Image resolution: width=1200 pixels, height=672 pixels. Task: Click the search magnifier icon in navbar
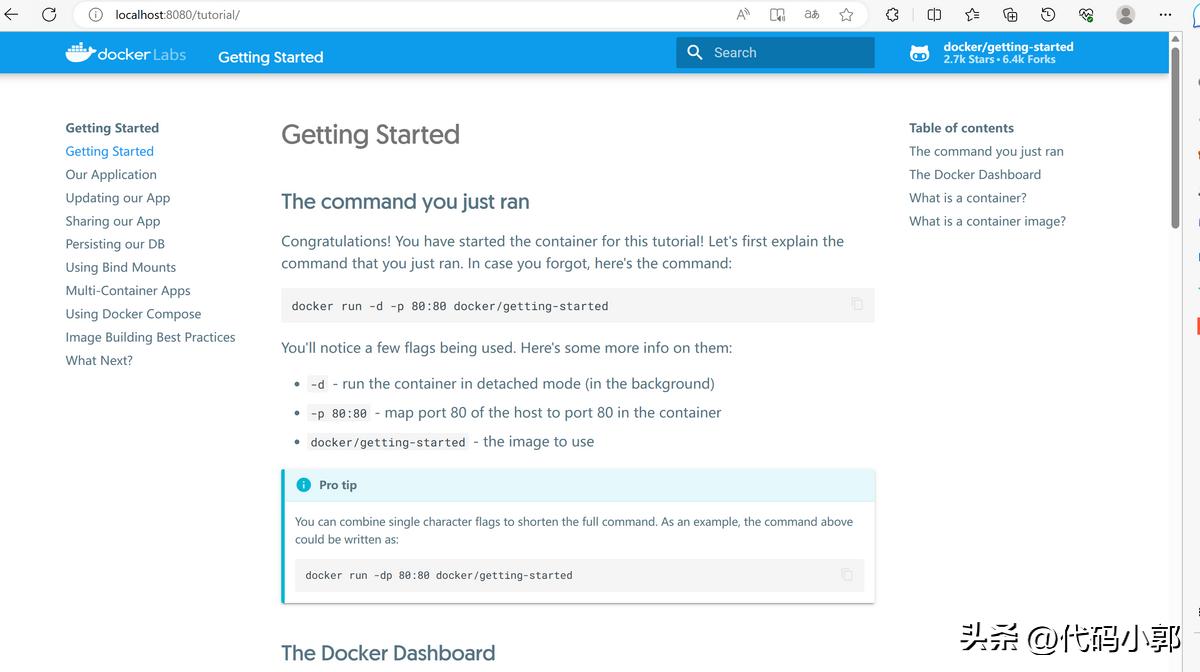pyautogui.click(x=695, y=51)
